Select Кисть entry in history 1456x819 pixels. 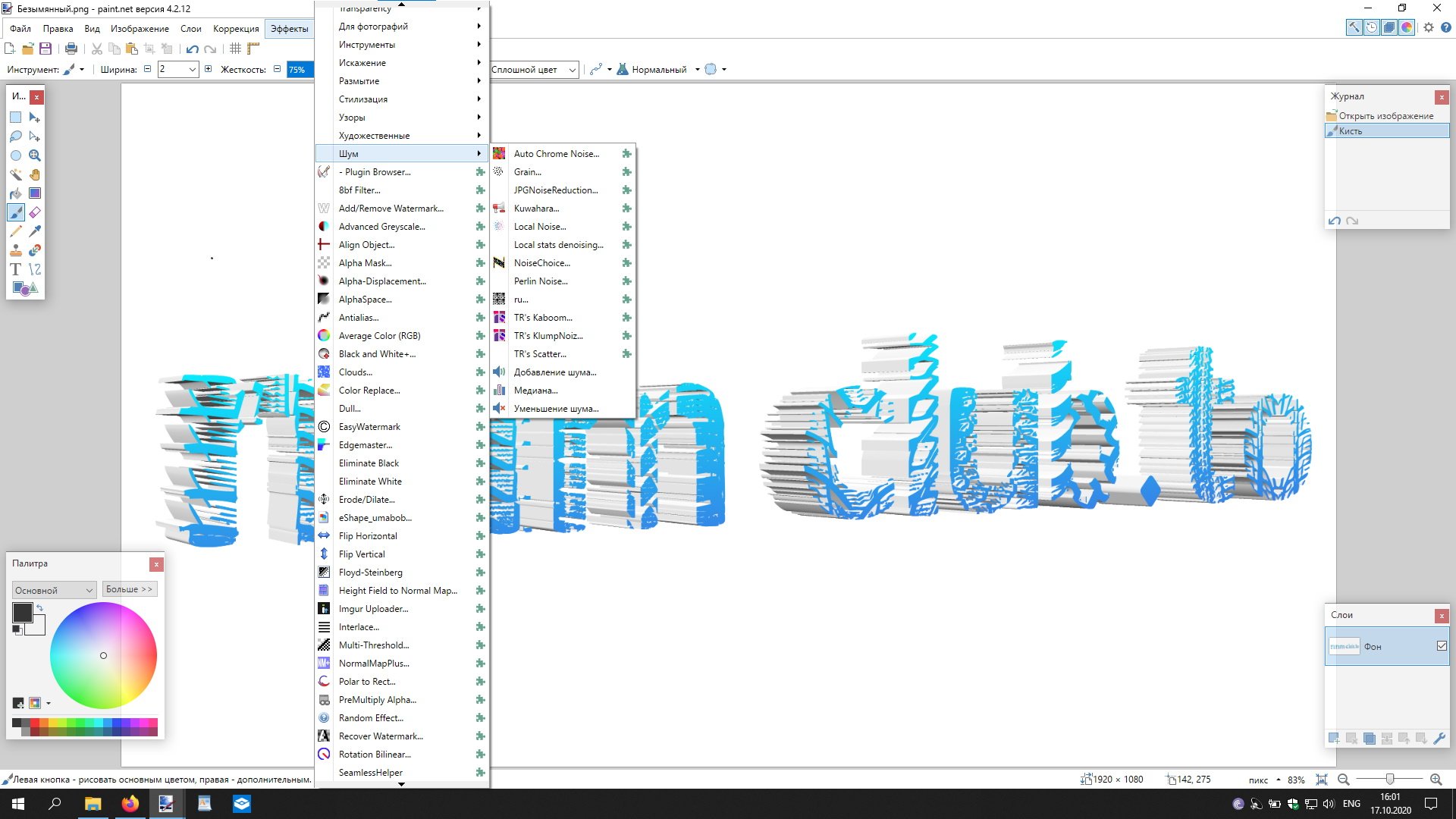click(x=1387, y=131)
